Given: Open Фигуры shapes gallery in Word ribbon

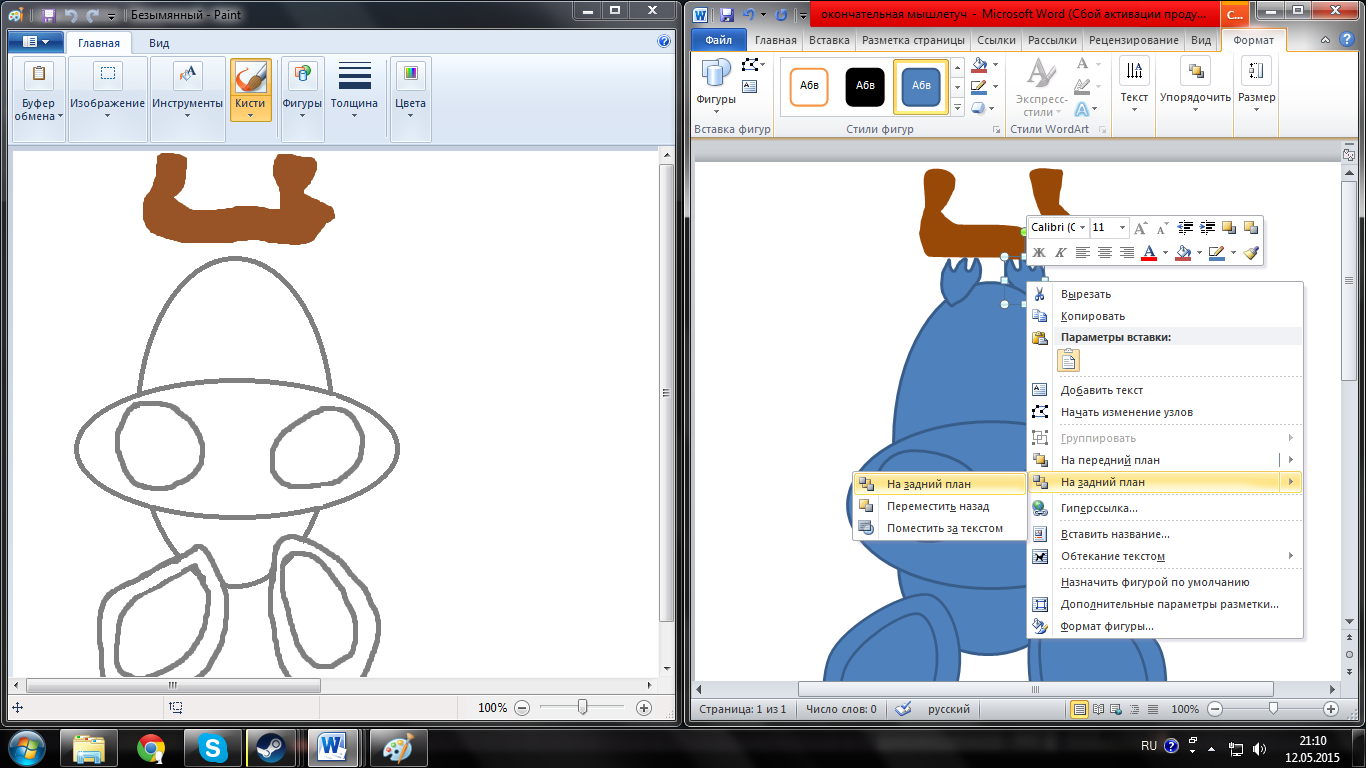Looking at the screenshot, I should pyautogui.click(x=716, y=82).
